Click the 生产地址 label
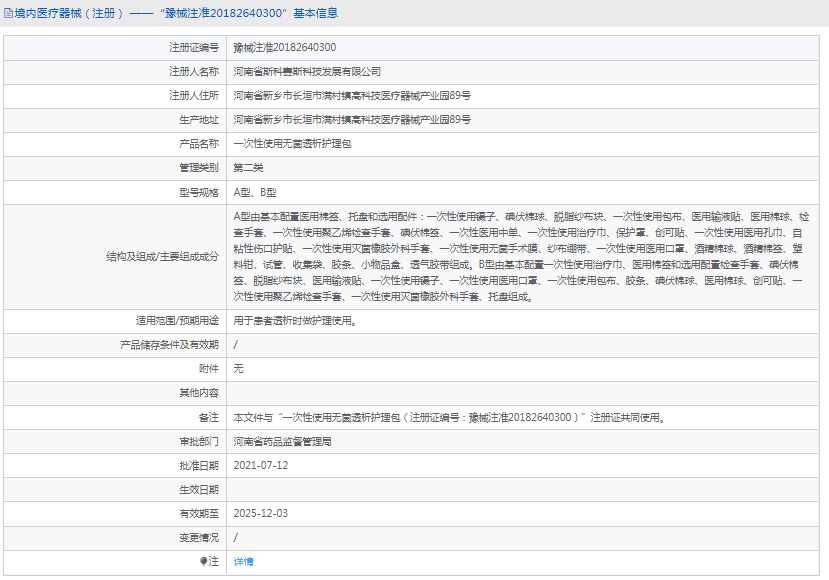Screen dimensions: 829x580 (x=199, y=119)
